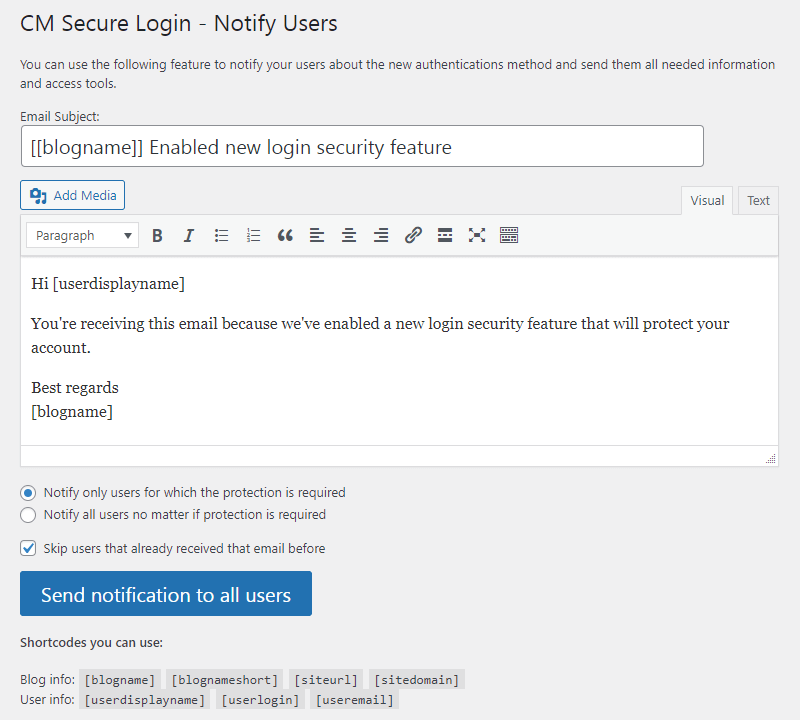Image resolution: width=800 pixels, height=720 pixels.
Task: Insert a numbered list
Action: coord(253,236)
